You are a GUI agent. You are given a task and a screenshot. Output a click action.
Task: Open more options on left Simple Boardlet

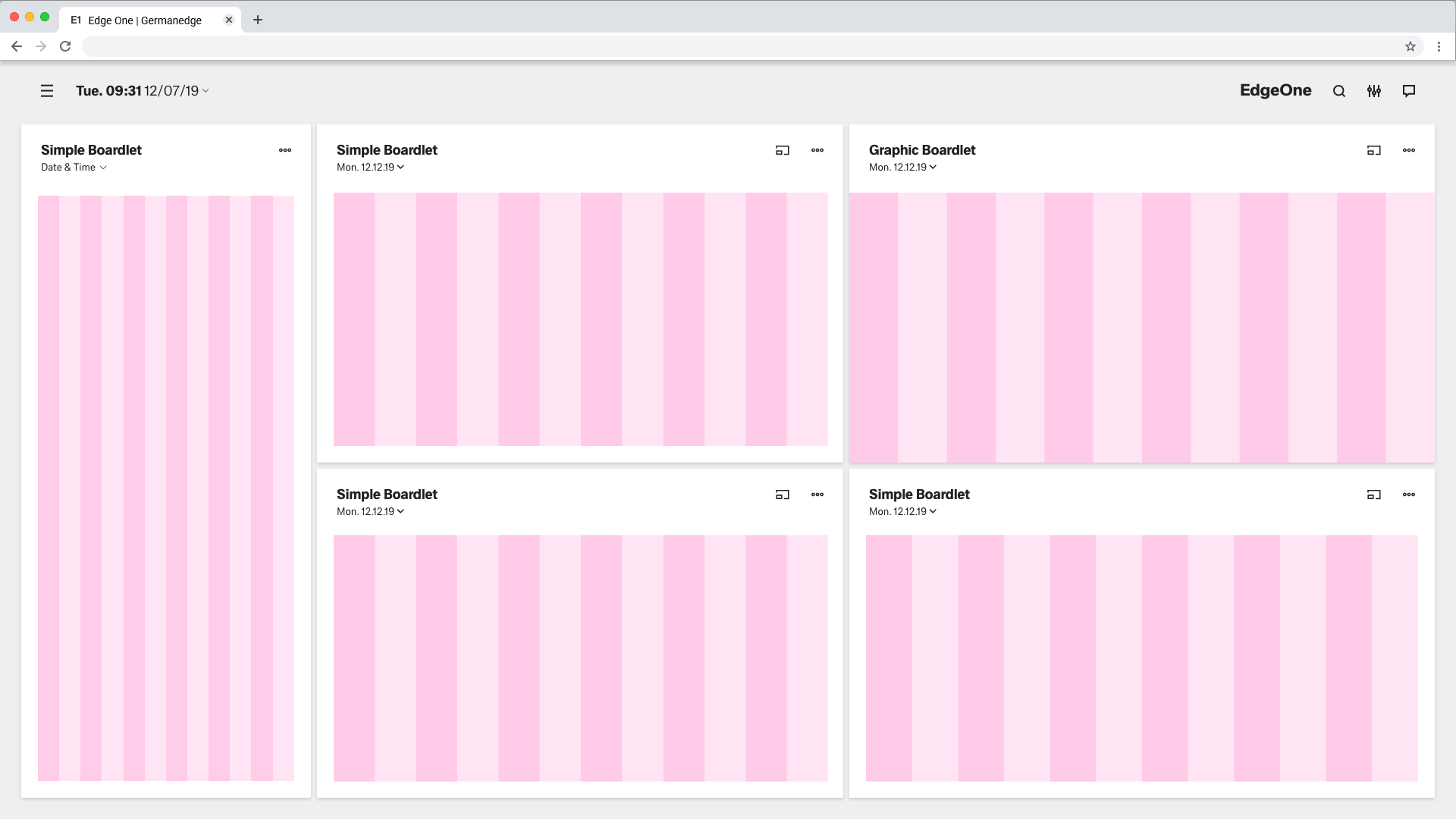(x=285, y=150)
